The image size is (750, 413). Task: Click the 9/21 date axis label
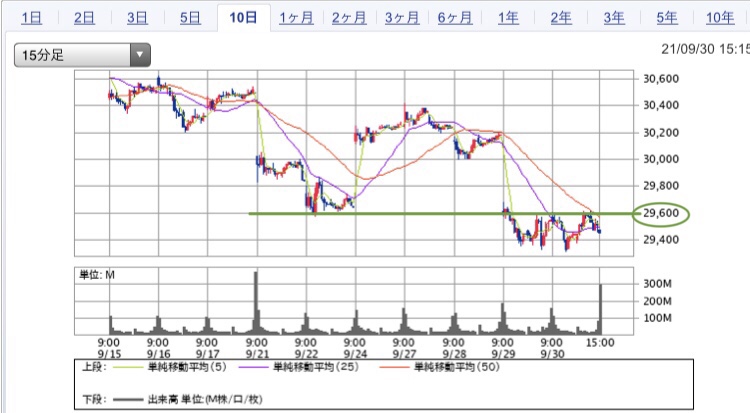click(257, 354)
